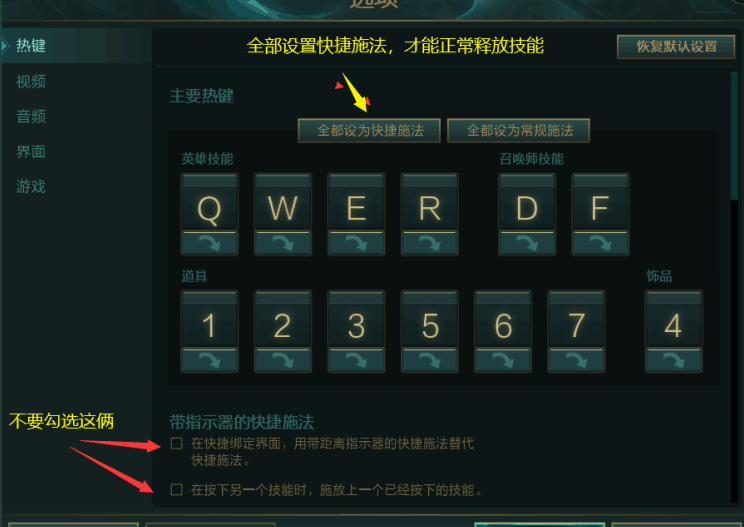Open the 视频 settings tab
744x527 pixels.
tap(31, 82)
